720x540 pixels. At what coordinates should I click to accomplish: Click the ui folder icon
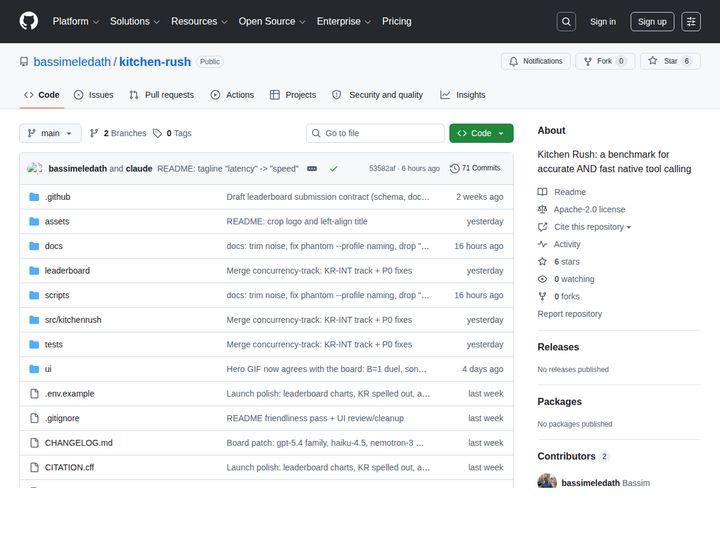pos(34,369)
